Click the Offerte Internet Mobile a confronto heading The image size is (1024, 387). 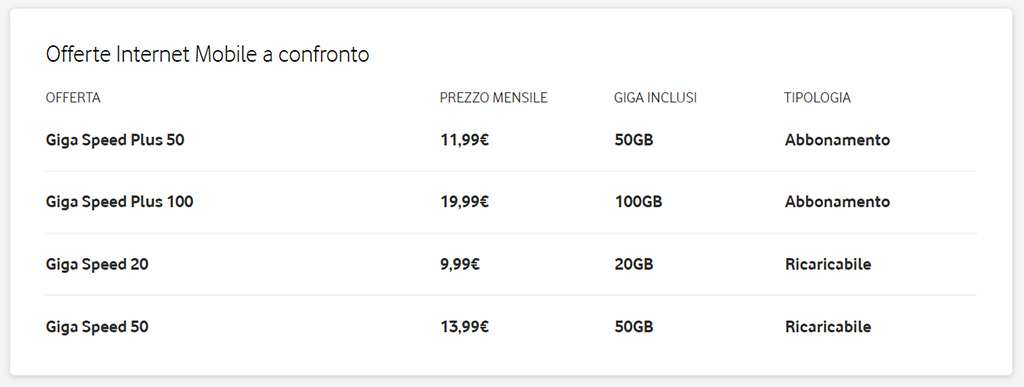coord(208,55)
